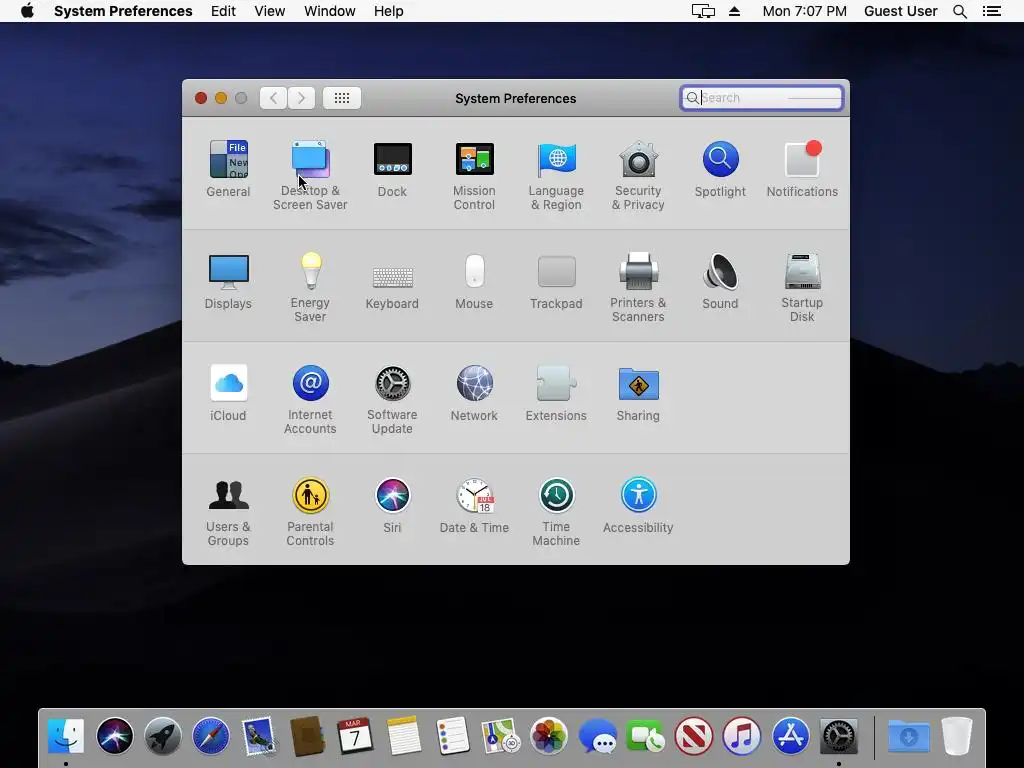
Task: Open Users & Groups pane
Action: 228,511
